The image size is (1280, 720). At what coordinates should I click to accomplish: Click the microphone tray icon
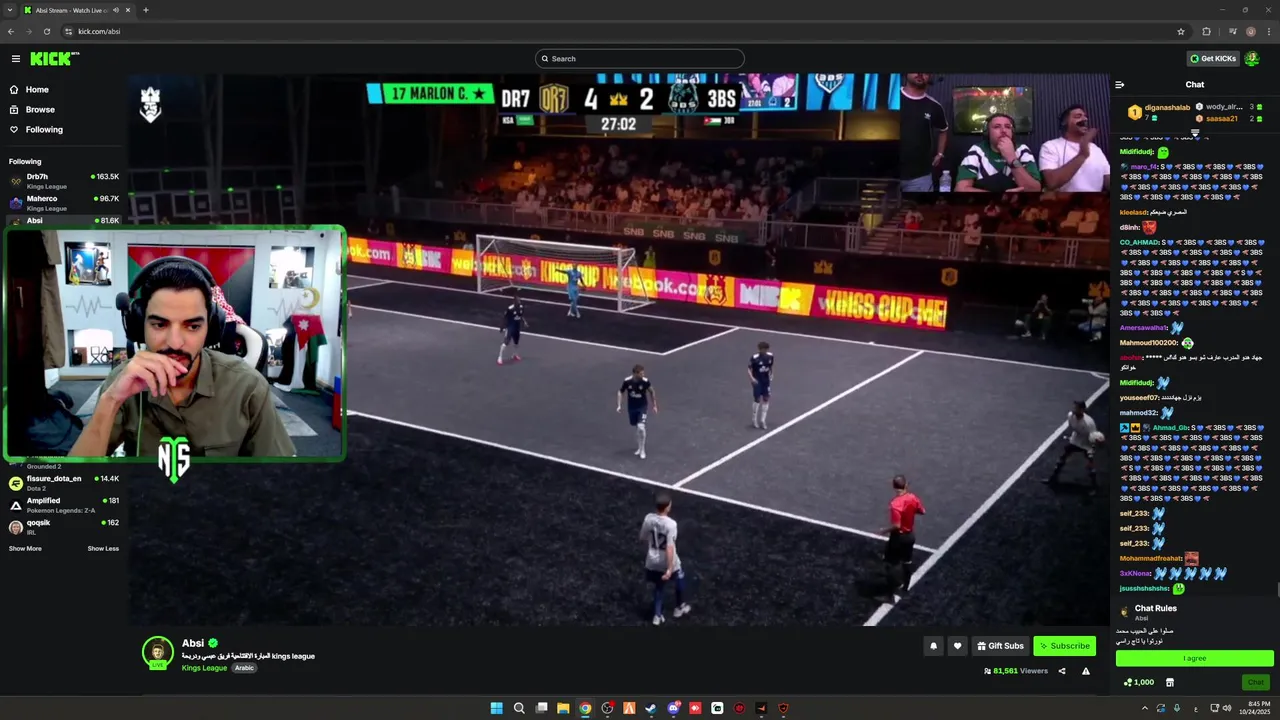click(1177, 708)
